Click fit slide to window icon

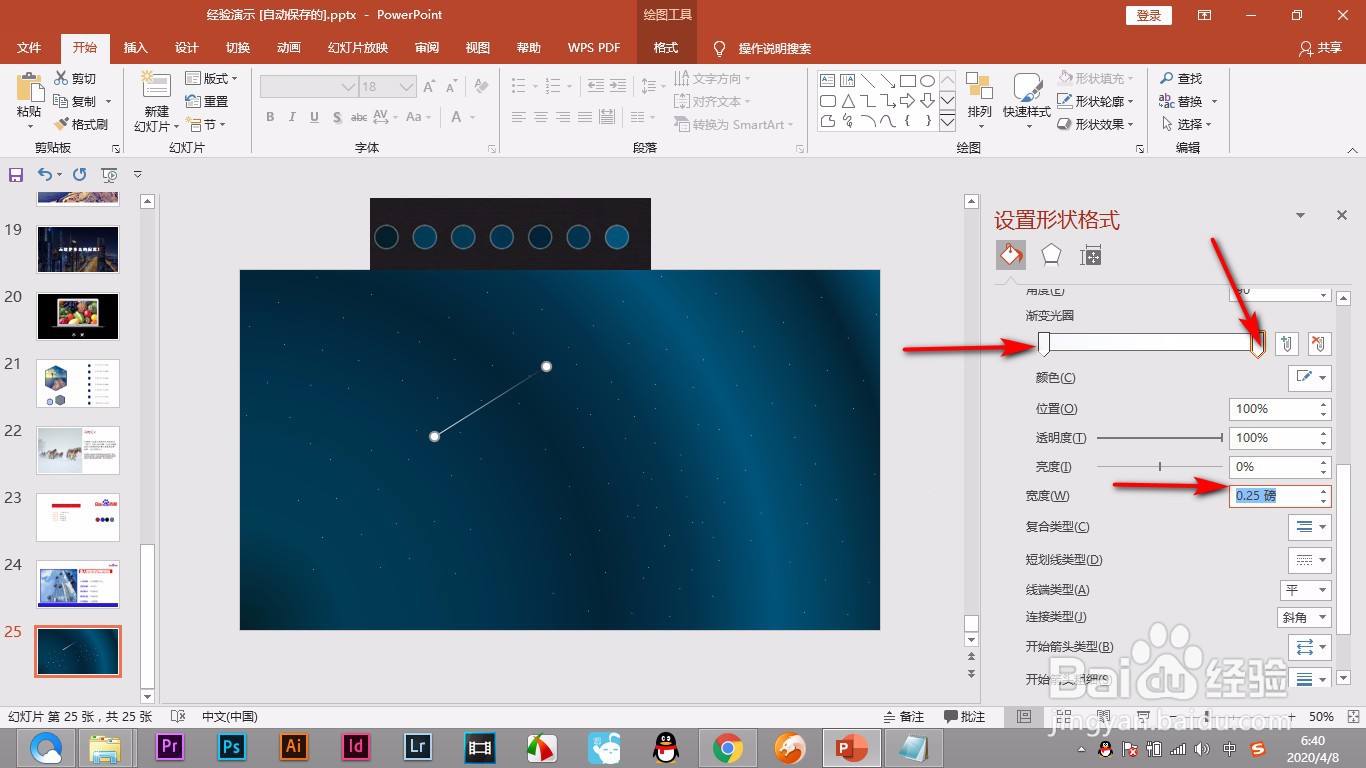[1351, 717]
